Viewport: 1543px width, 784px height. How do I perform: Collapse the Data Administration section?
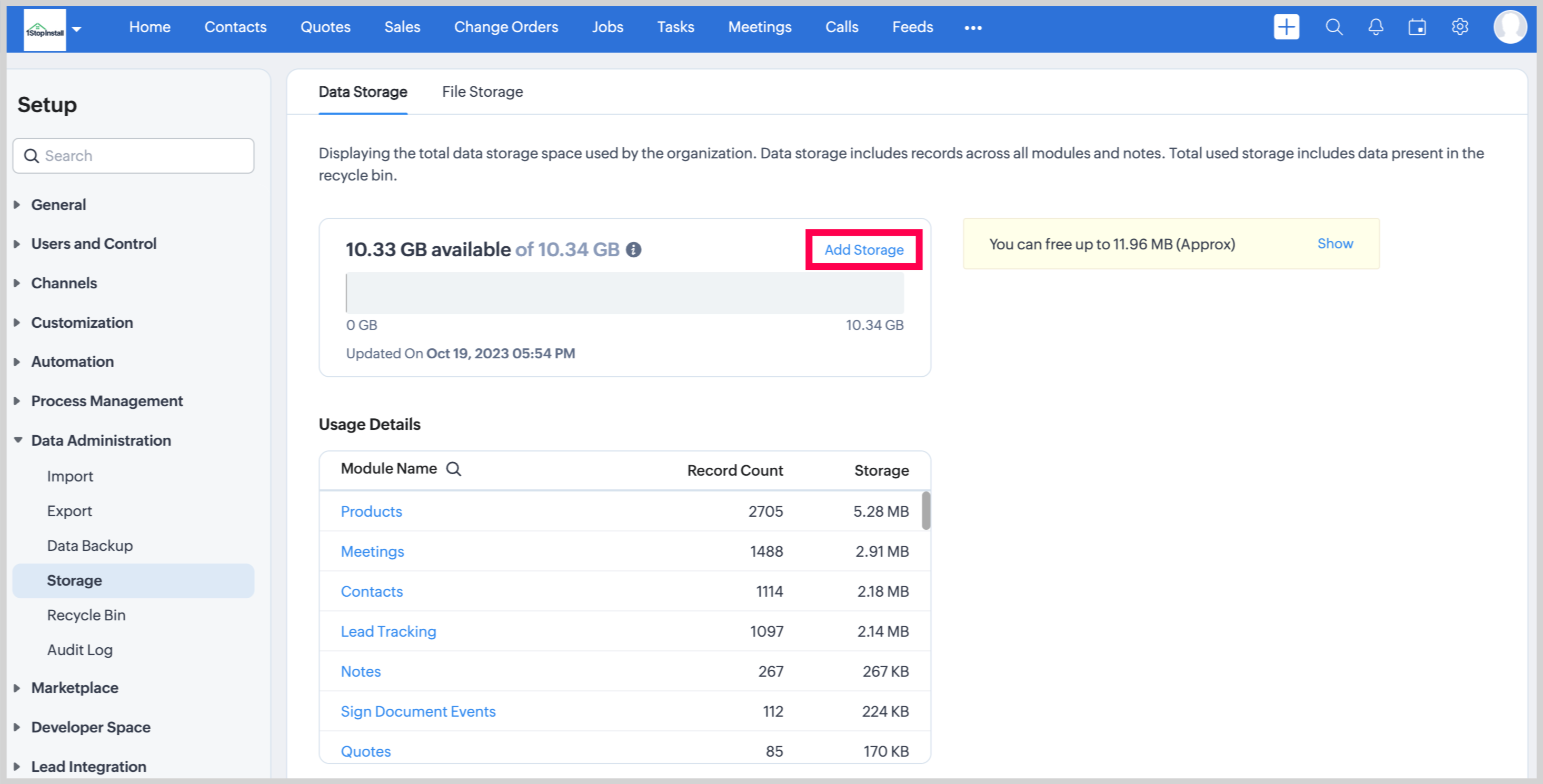point(101,440)
